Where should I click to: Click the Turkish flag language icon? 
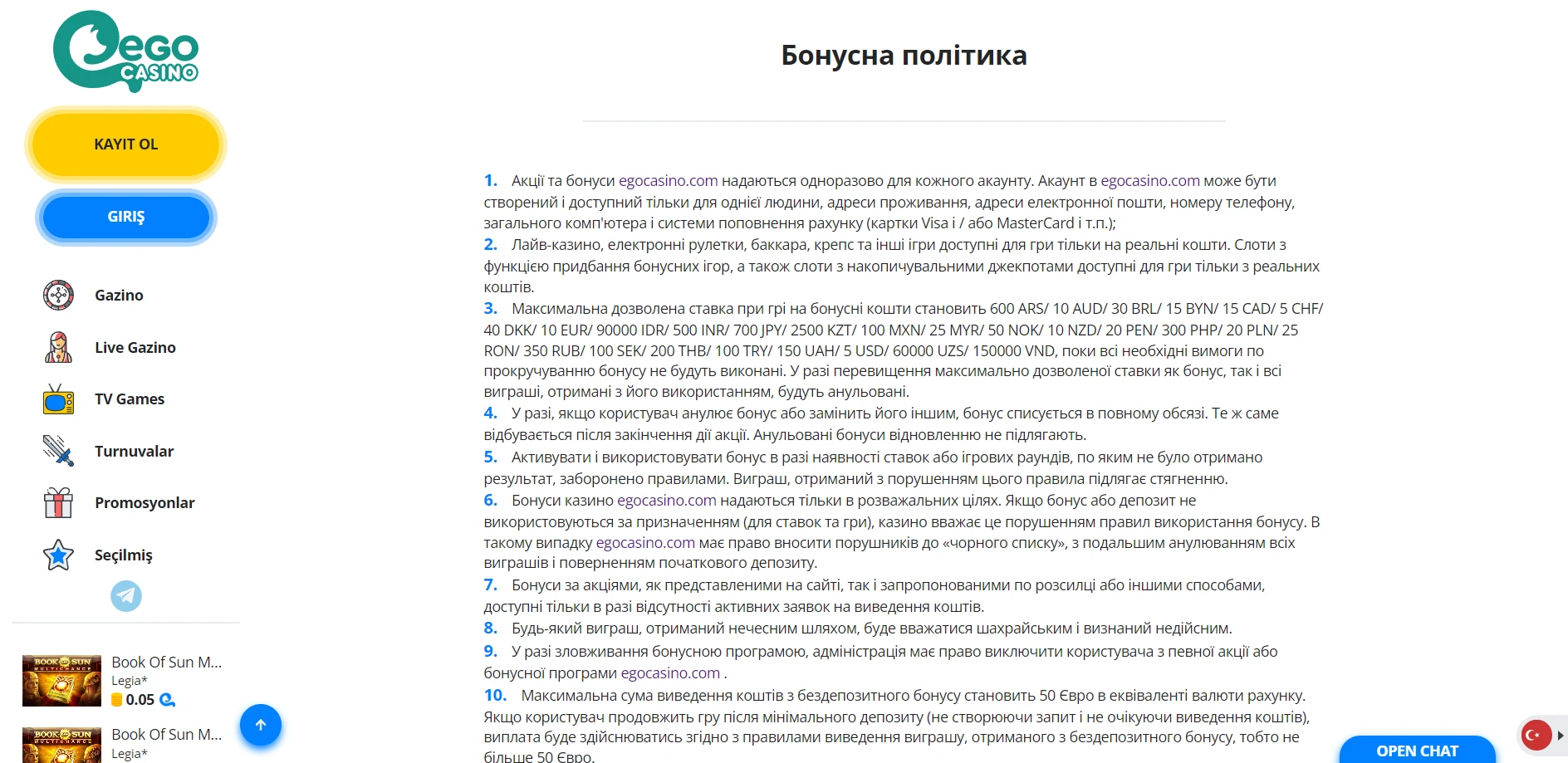coord(1536,735)
